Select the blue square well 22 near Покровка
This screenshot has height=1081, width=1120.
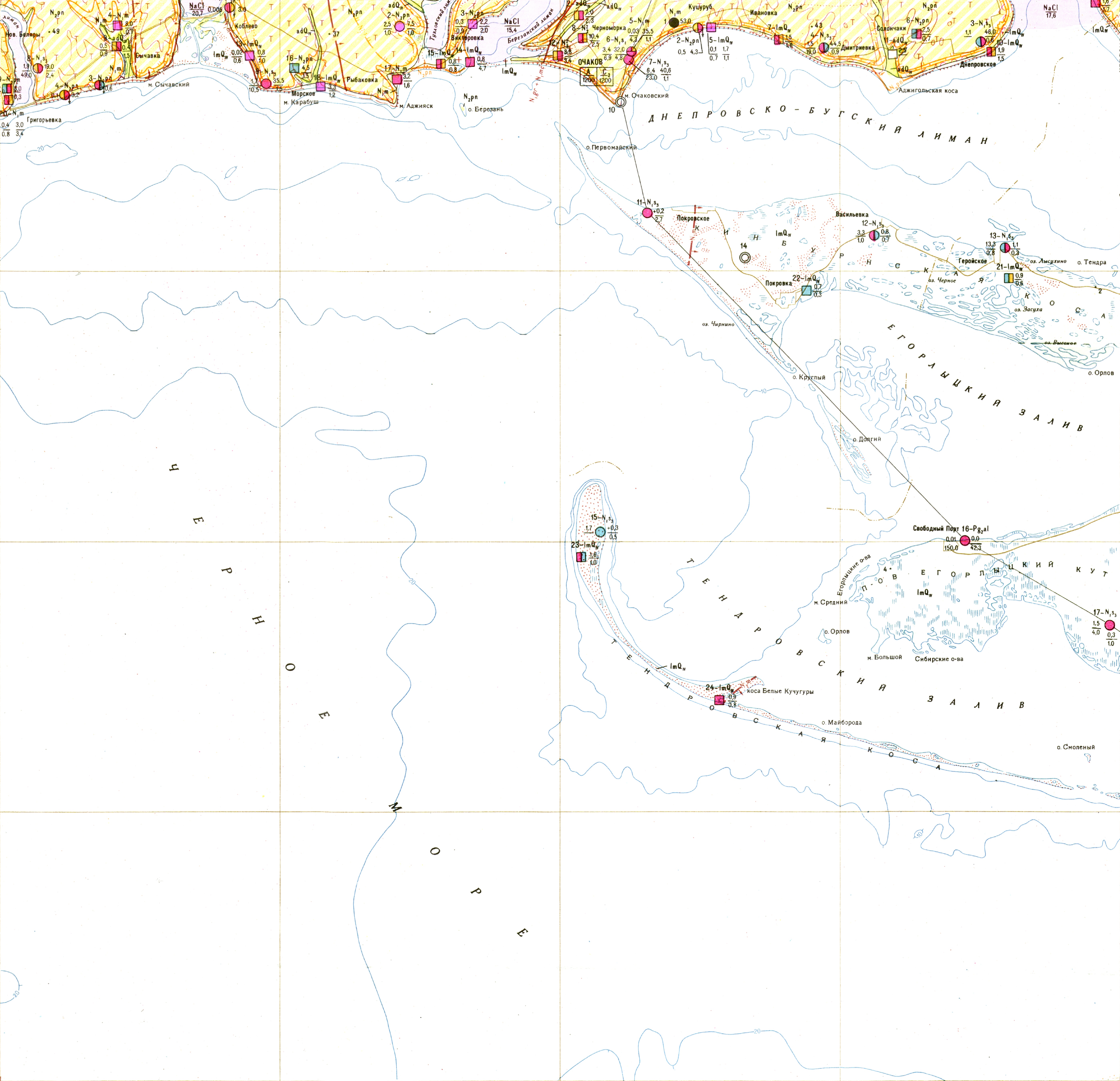click(x=806, y=290)
